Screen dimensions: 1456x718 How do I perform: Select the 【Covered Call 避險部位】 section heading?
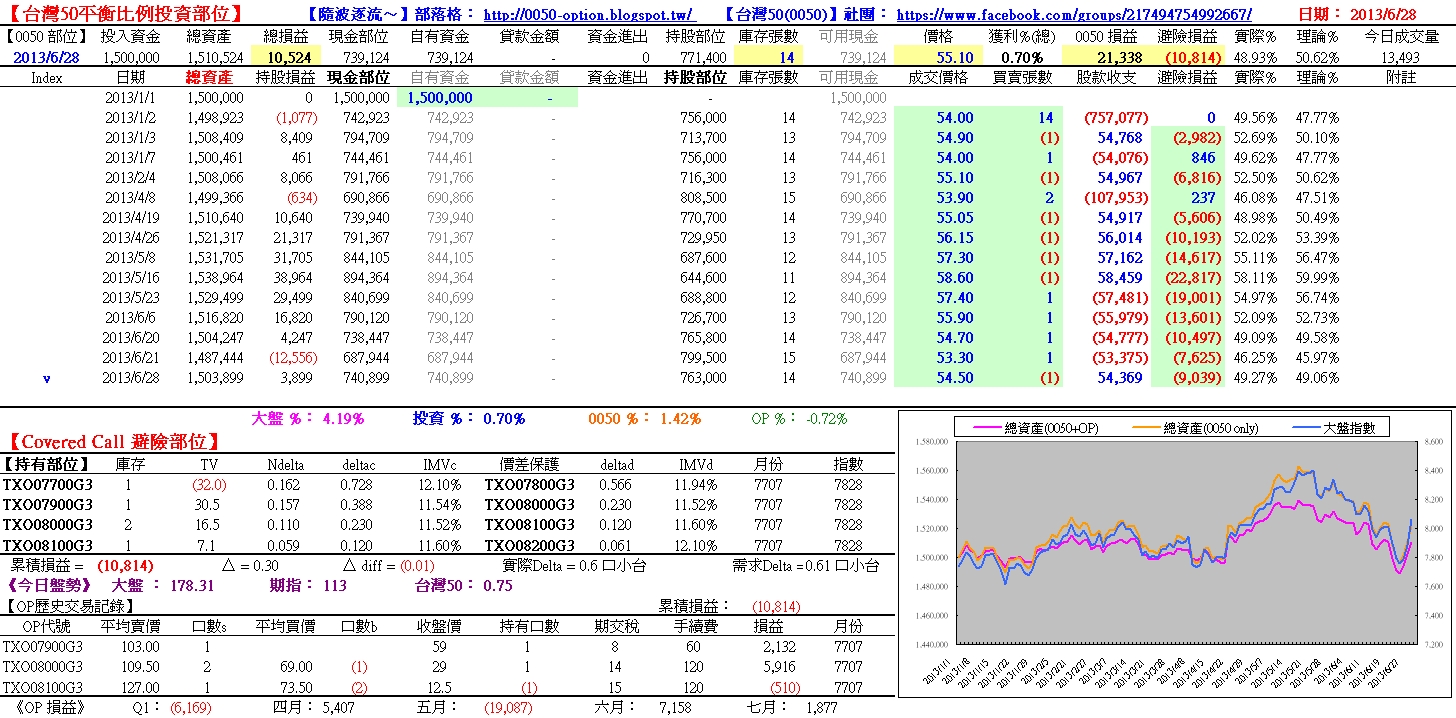114,441
